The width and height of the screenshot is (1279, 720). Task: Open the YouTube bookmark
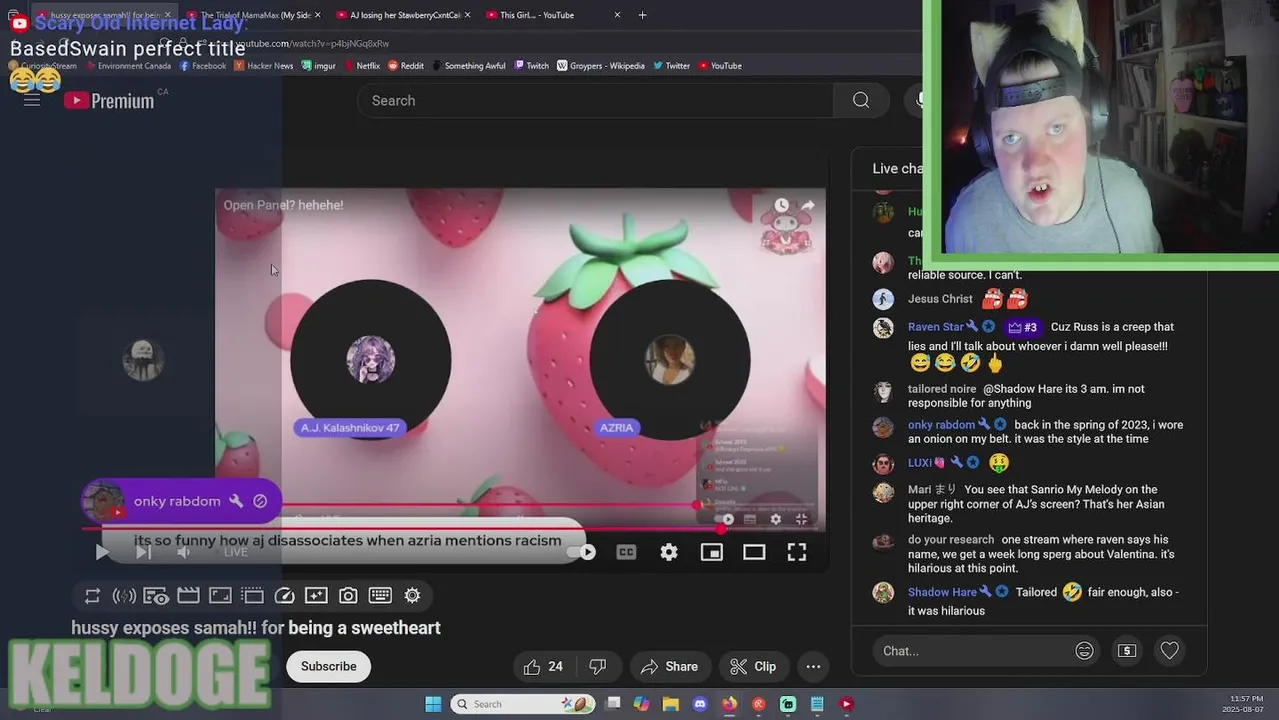(x=721, y=66)
